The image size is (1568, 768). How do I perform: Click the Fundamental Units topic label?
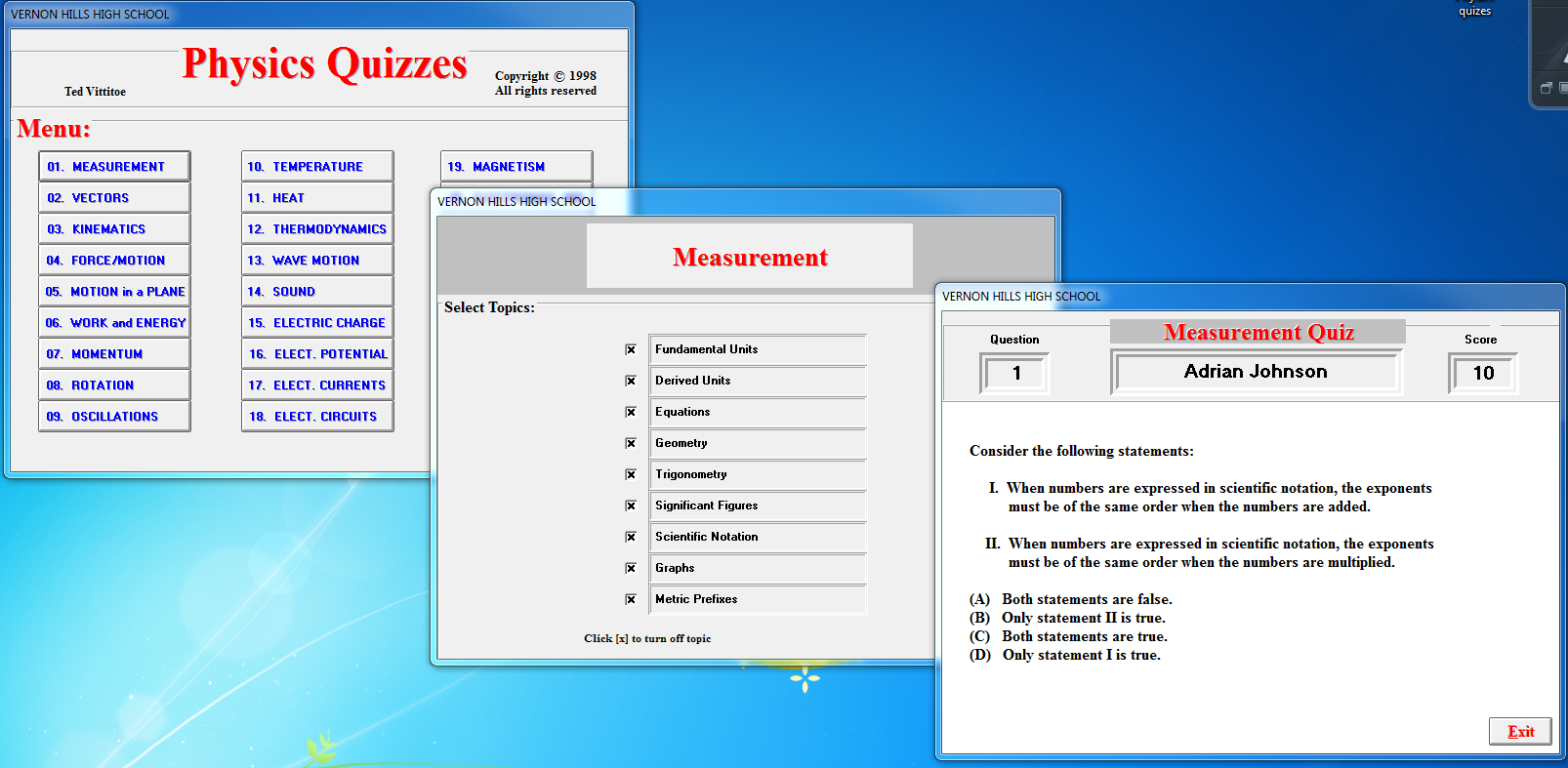click(758, 349)
